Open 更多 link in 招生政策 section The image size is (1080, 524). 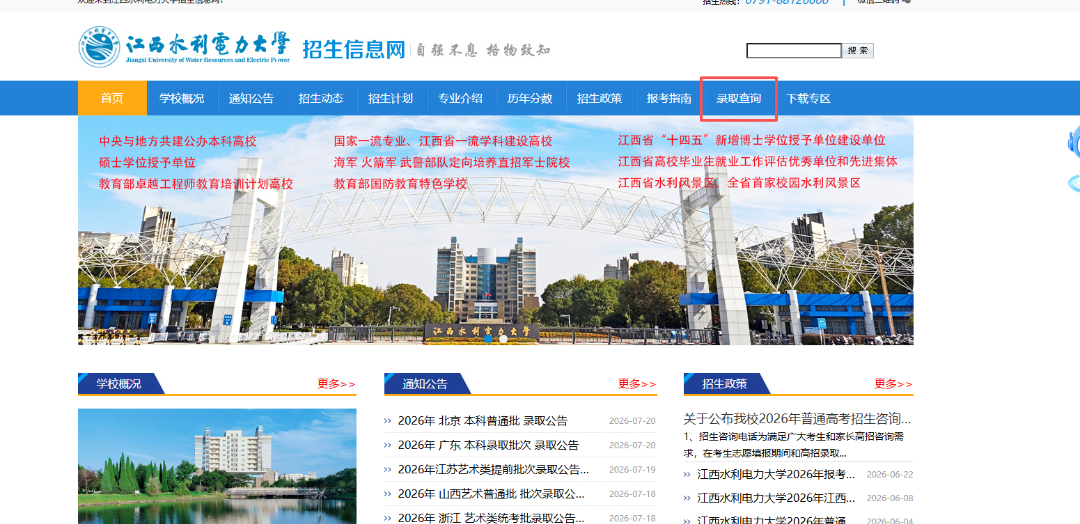[x=893, y=384]
